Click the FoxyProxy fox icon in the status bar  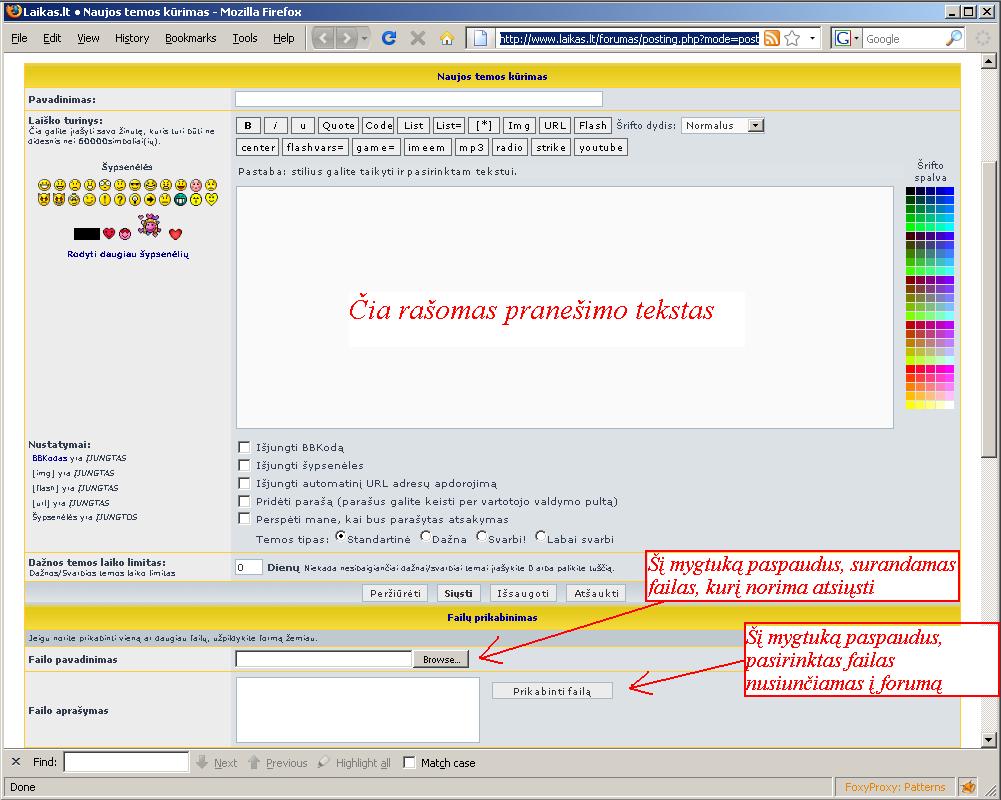coord(967,787)
